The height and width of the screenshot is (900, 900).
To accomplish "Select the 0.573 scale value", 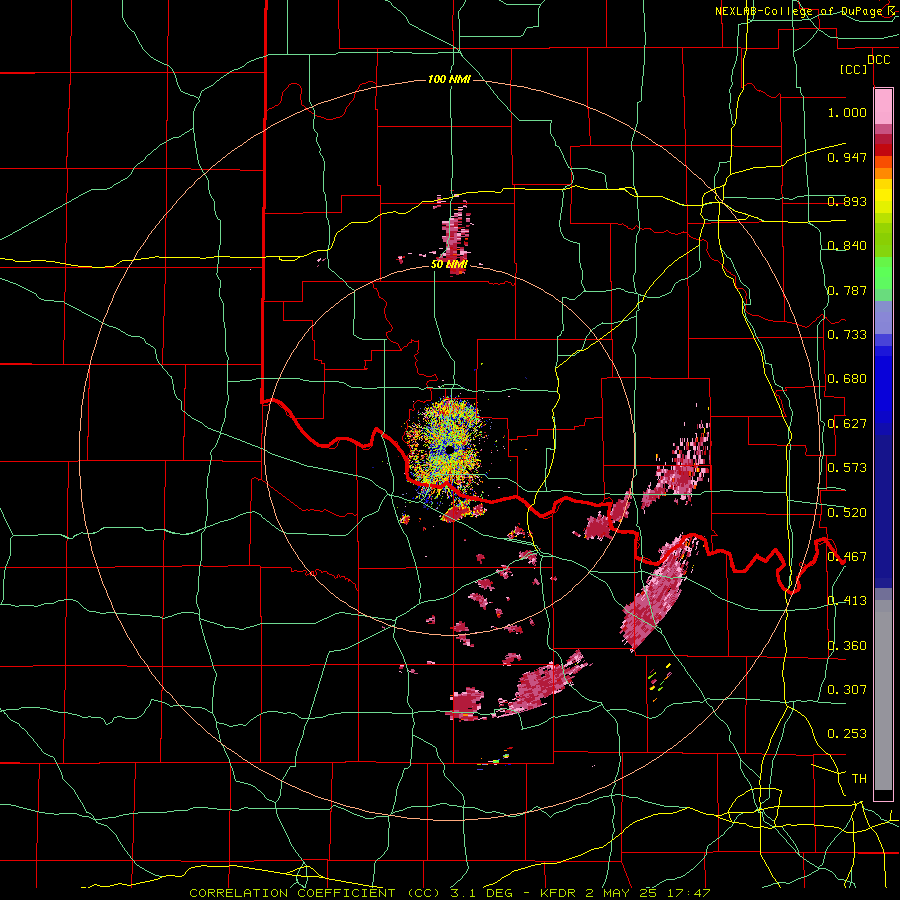I will click(x=847, y=467).
